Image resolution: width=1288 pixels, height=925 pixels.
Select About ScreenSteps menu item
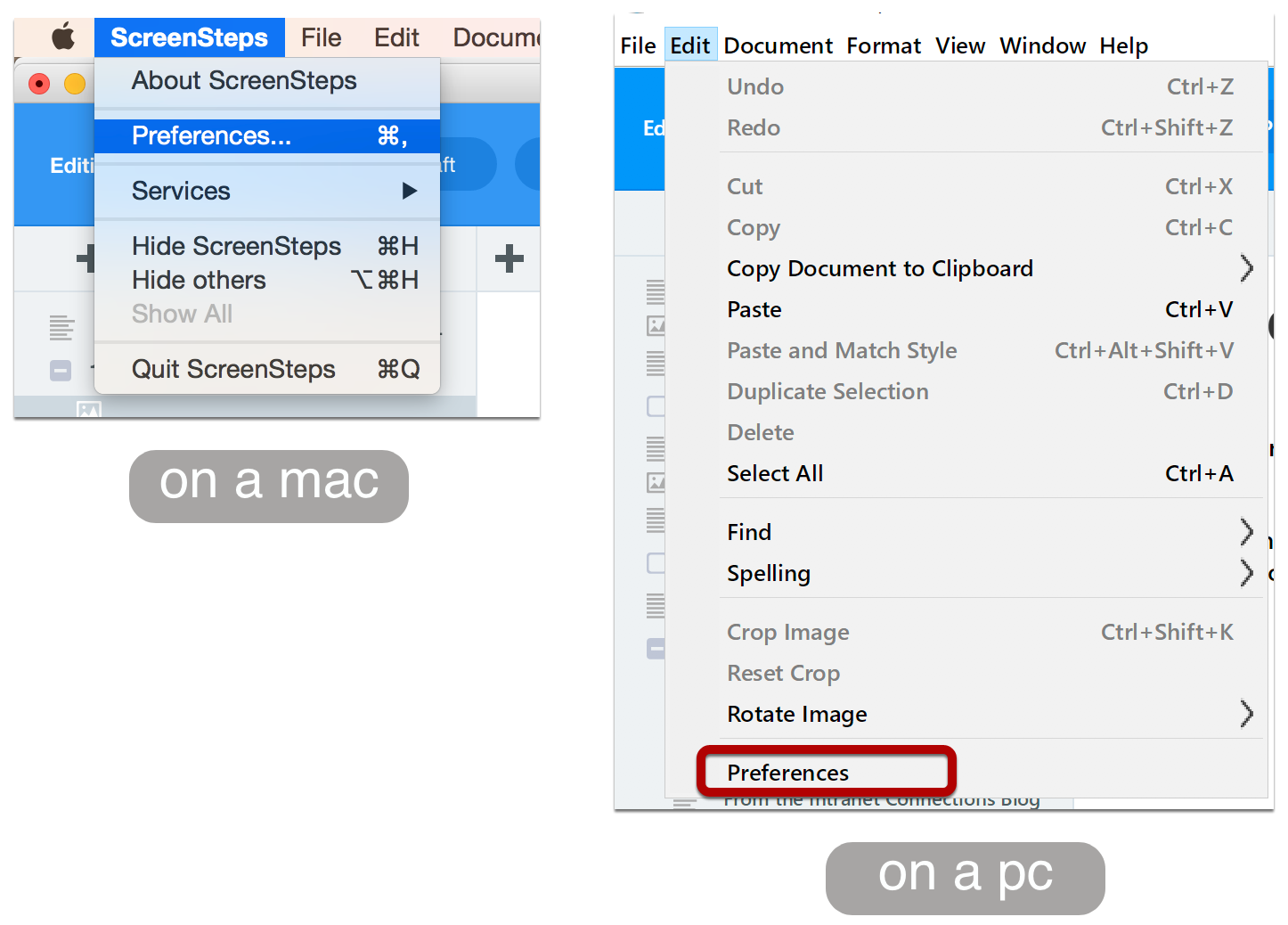point(267,81)
